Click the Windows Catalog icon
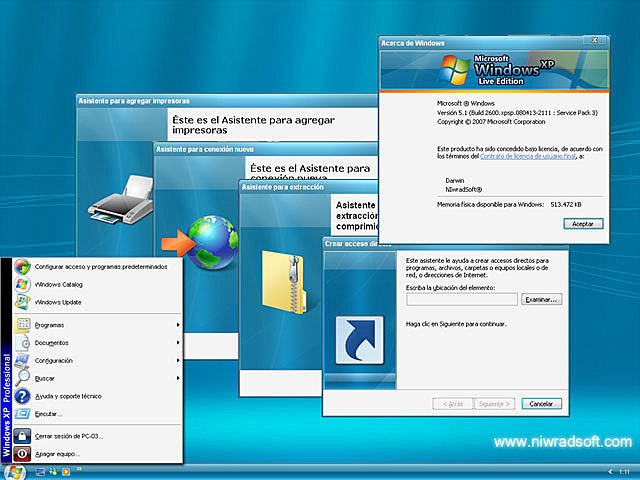Viewport: 640px width, 480px height. (x=22, y=284)
